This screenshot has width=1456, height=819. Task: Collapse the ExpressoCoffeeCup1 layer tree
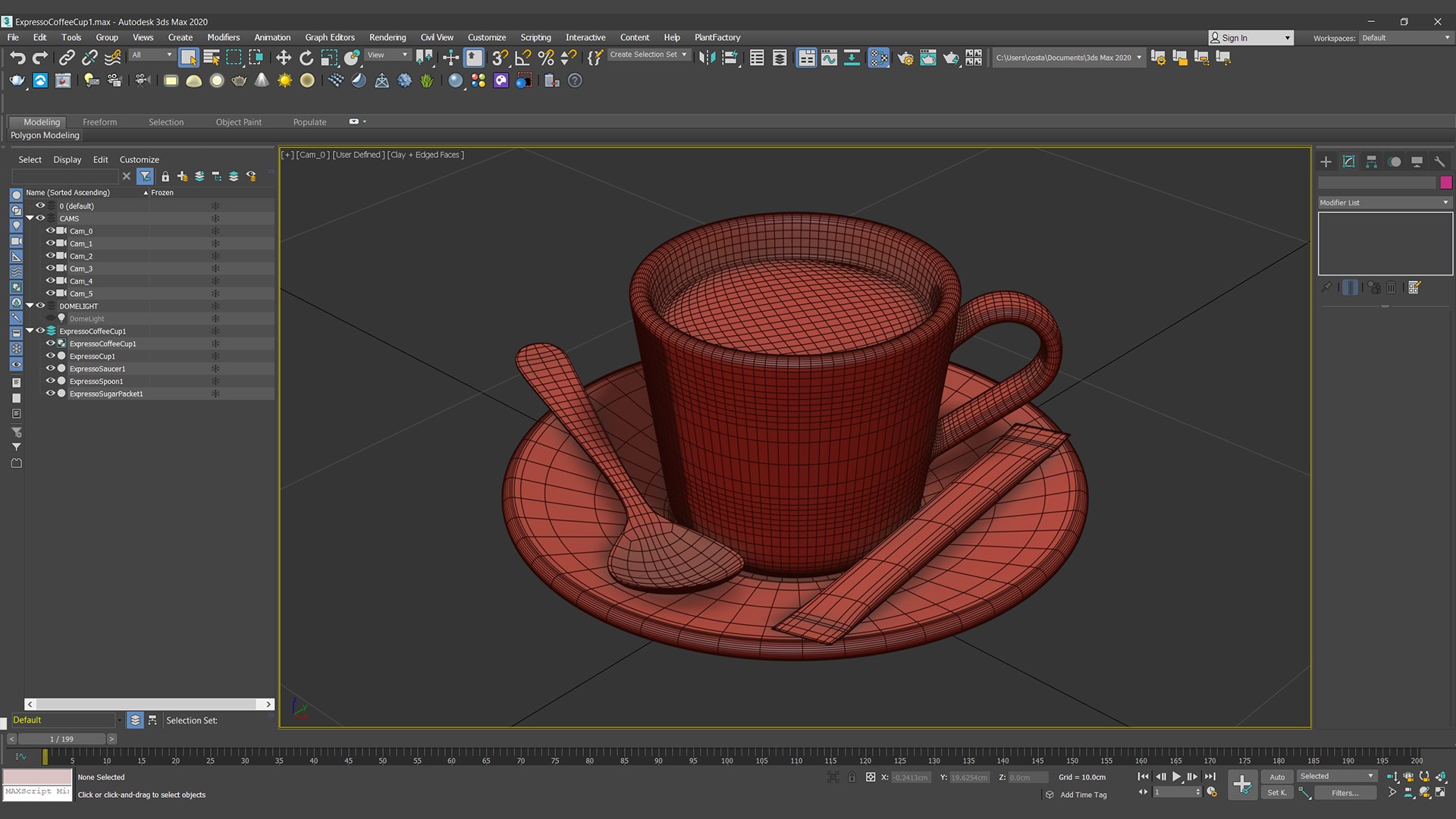[x=30, y=331]
